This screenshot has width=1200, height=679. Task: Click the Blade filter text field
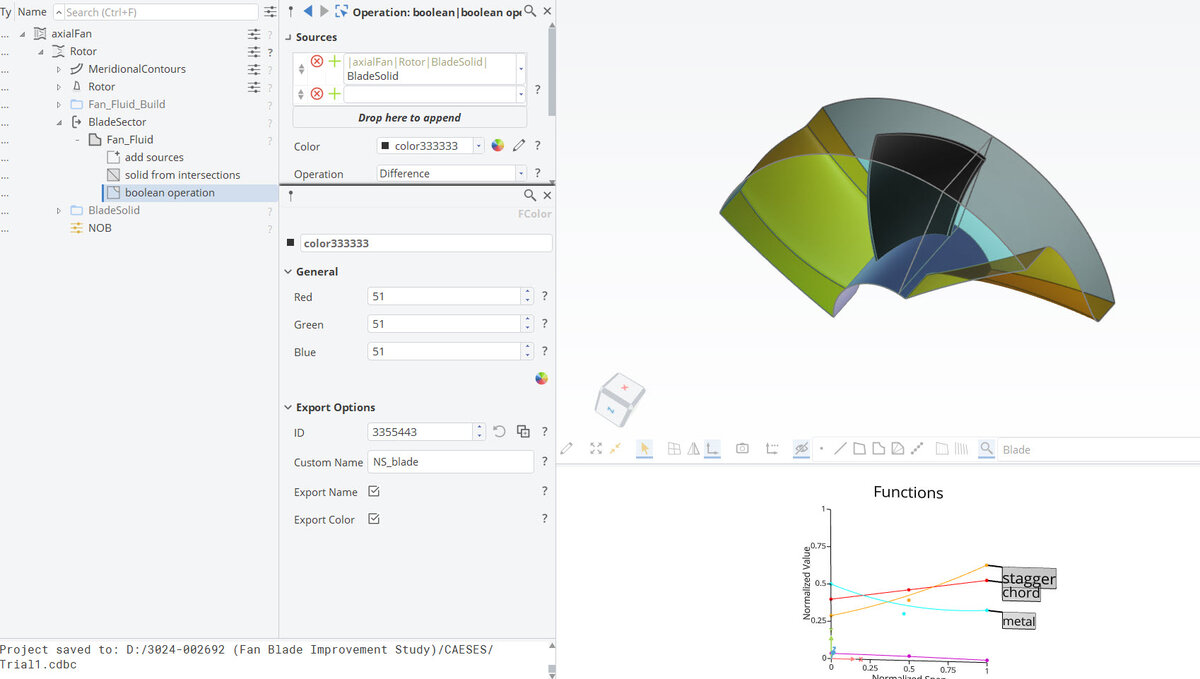1098,449
